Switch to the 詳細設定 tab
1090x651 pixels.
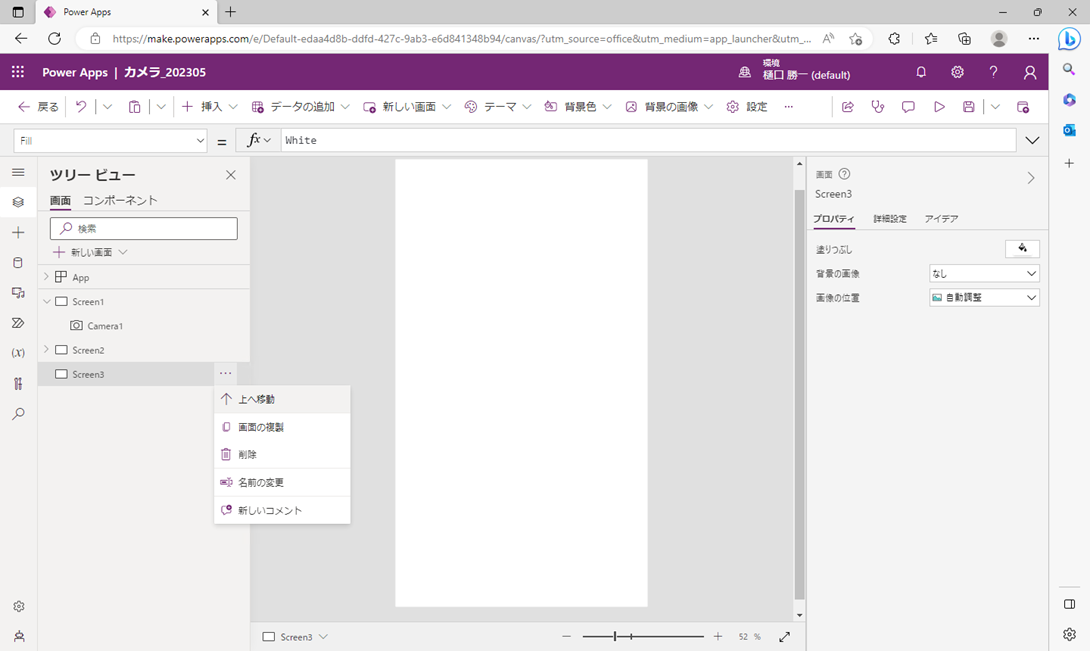890,218
